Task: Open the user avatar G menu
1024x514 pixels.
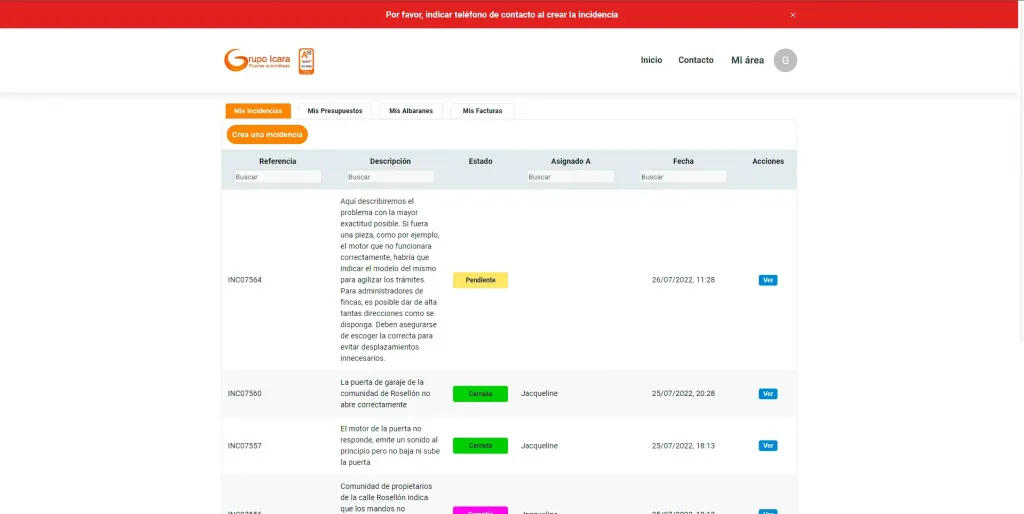Action: click(x=785, y=60)
